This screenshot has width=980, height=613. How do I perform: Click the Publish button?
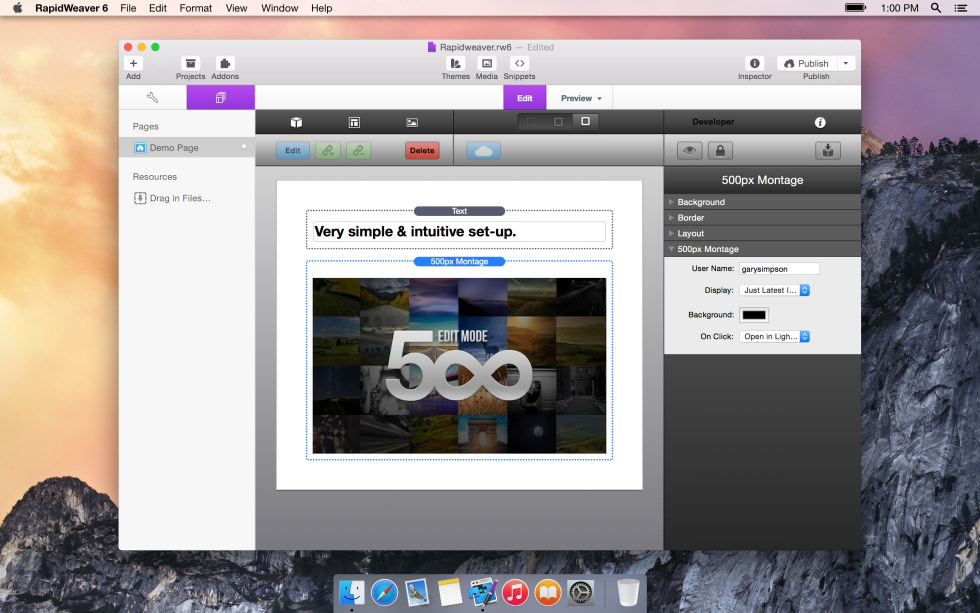point(807,64)
